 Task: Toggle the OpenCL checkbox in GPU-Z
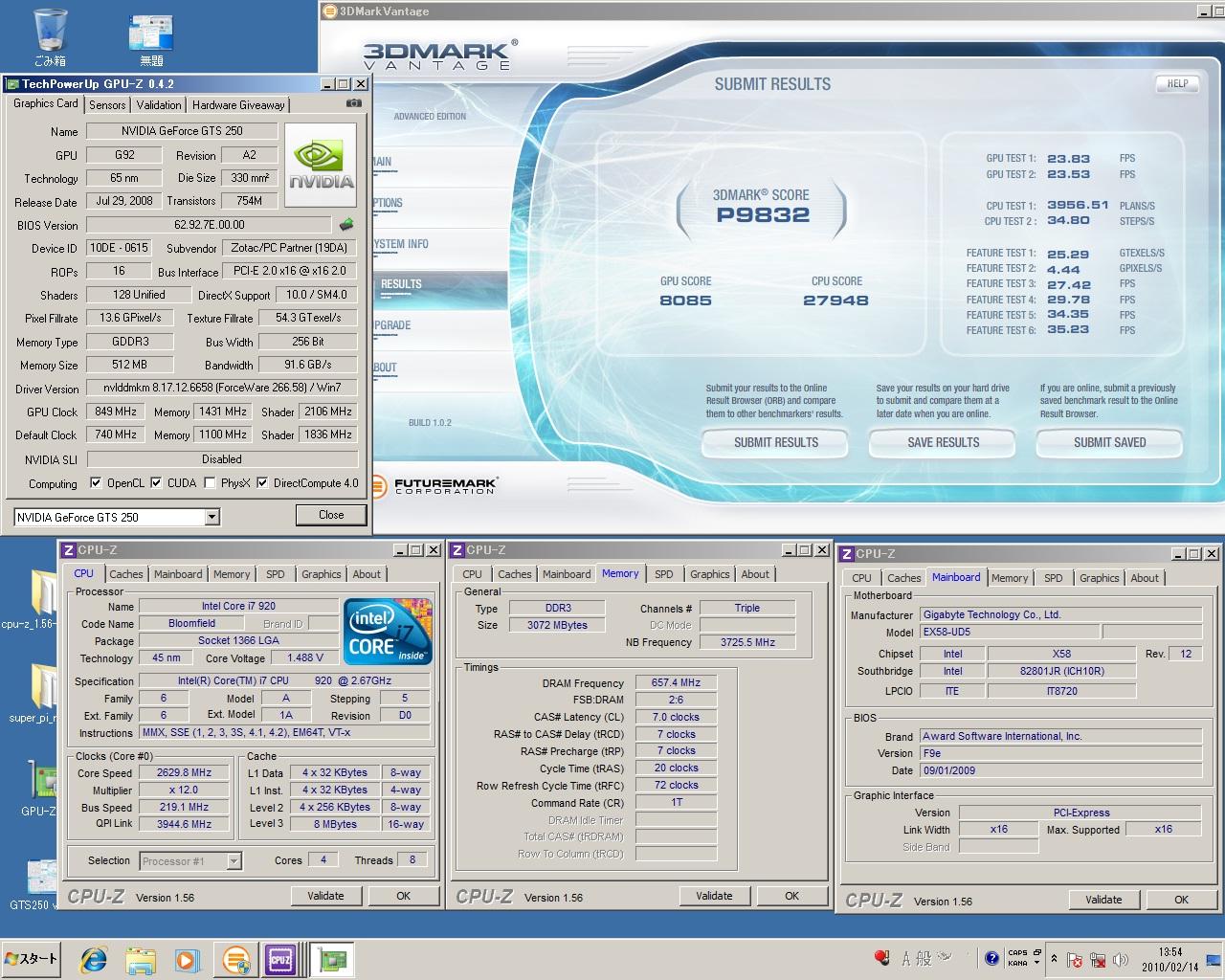click(x=96, y=482)
